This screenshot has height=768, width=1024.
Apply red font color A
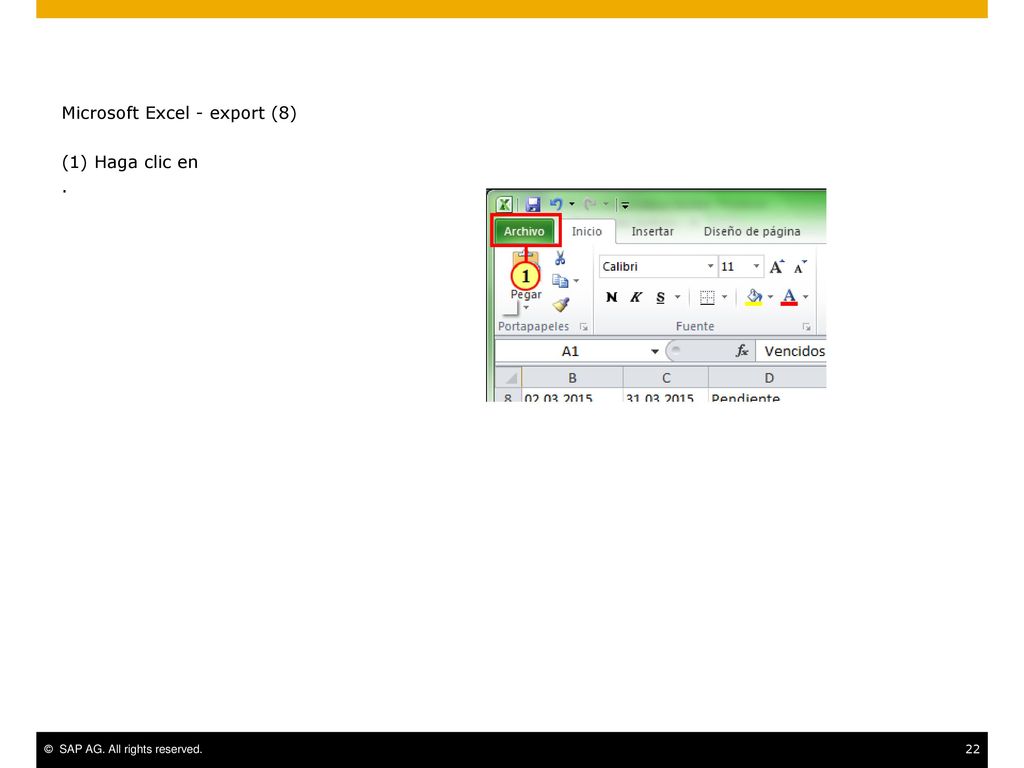[x=789, y=297]
